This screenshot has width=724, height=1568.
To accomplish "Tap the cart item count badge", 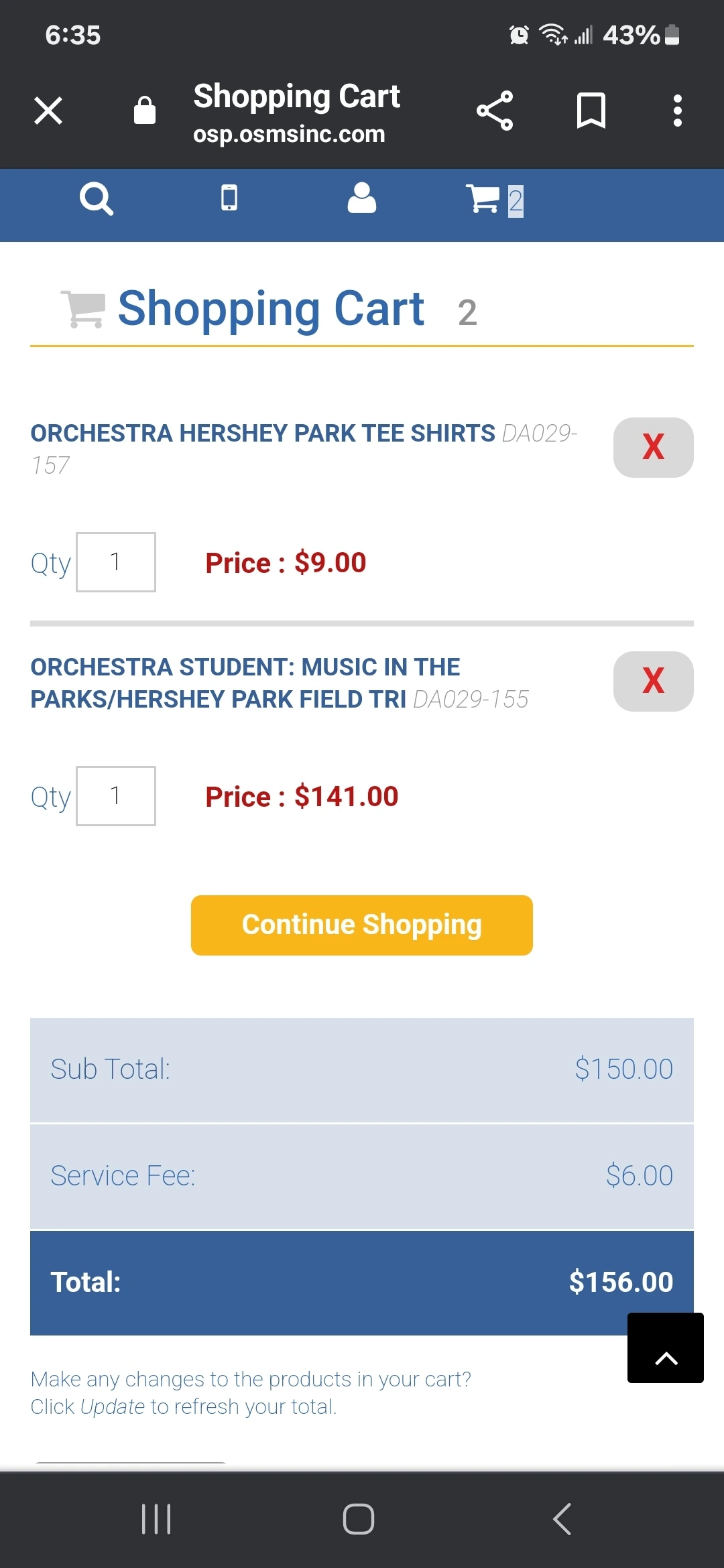I will coord(516,201).
